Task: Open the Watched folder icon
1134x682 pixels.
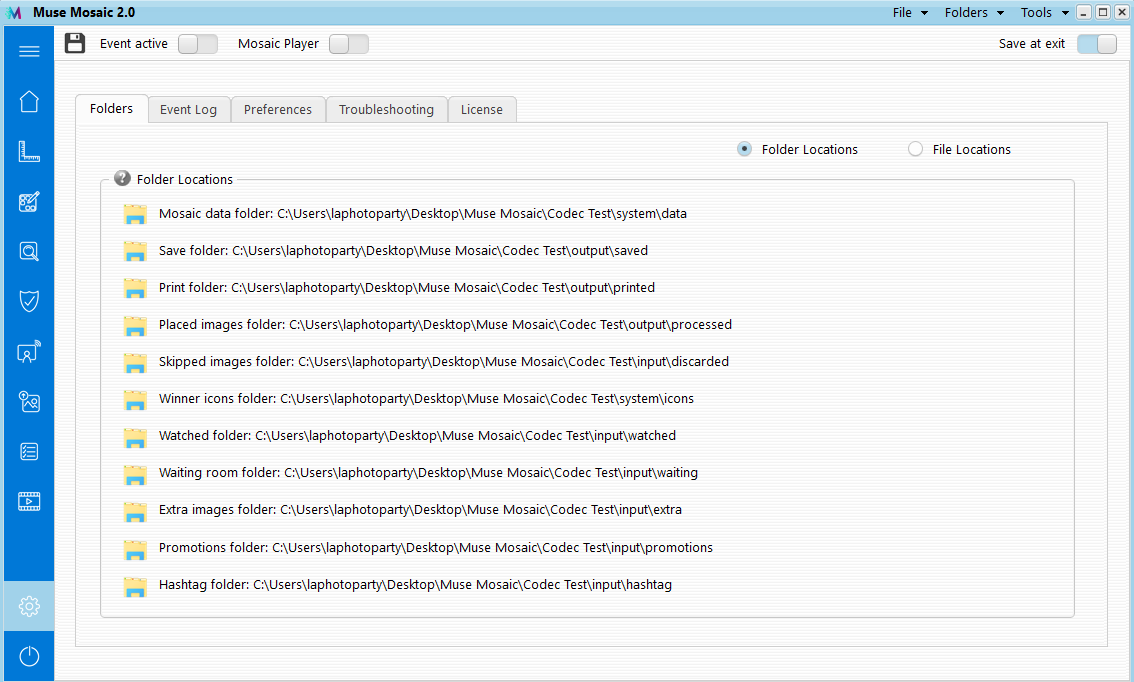Action: click(135, 437)
